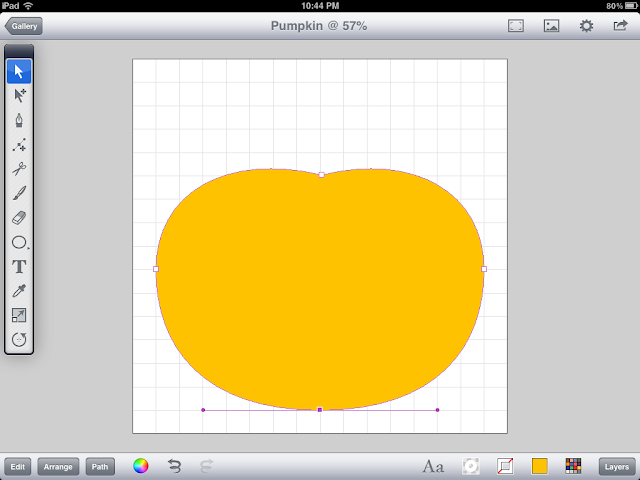Image resolution: width=640 pixels, height=480 pixels.
Task: Open the multicolor swatches grid
Action: point(573,466)
